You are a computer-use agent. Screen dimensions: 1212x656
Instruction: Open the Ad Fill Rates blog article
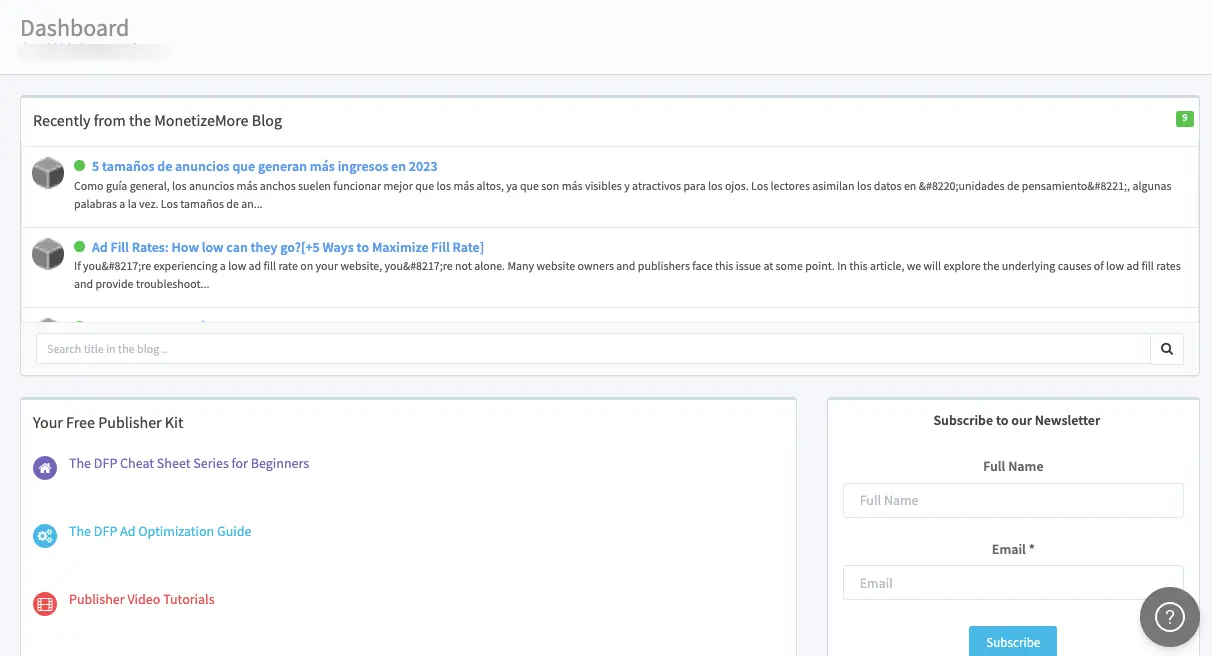(x=287, y=247)
